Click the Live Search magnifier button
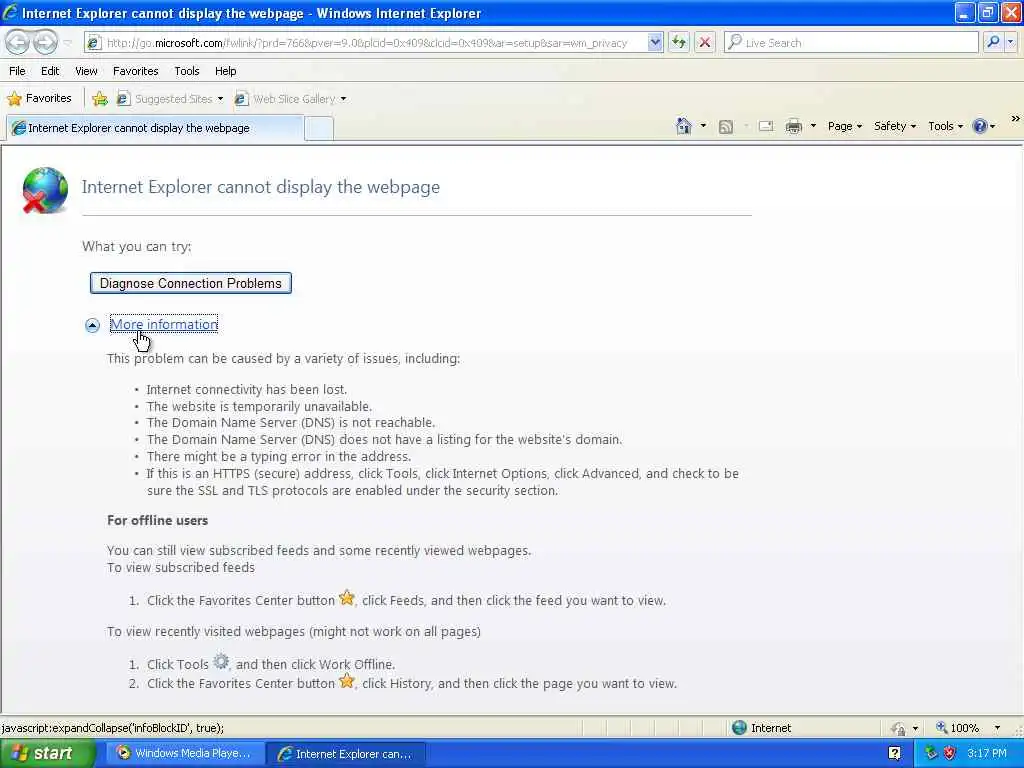Image resolution: width=1024 pixels, height=768 pixels. tap(993, 42)
